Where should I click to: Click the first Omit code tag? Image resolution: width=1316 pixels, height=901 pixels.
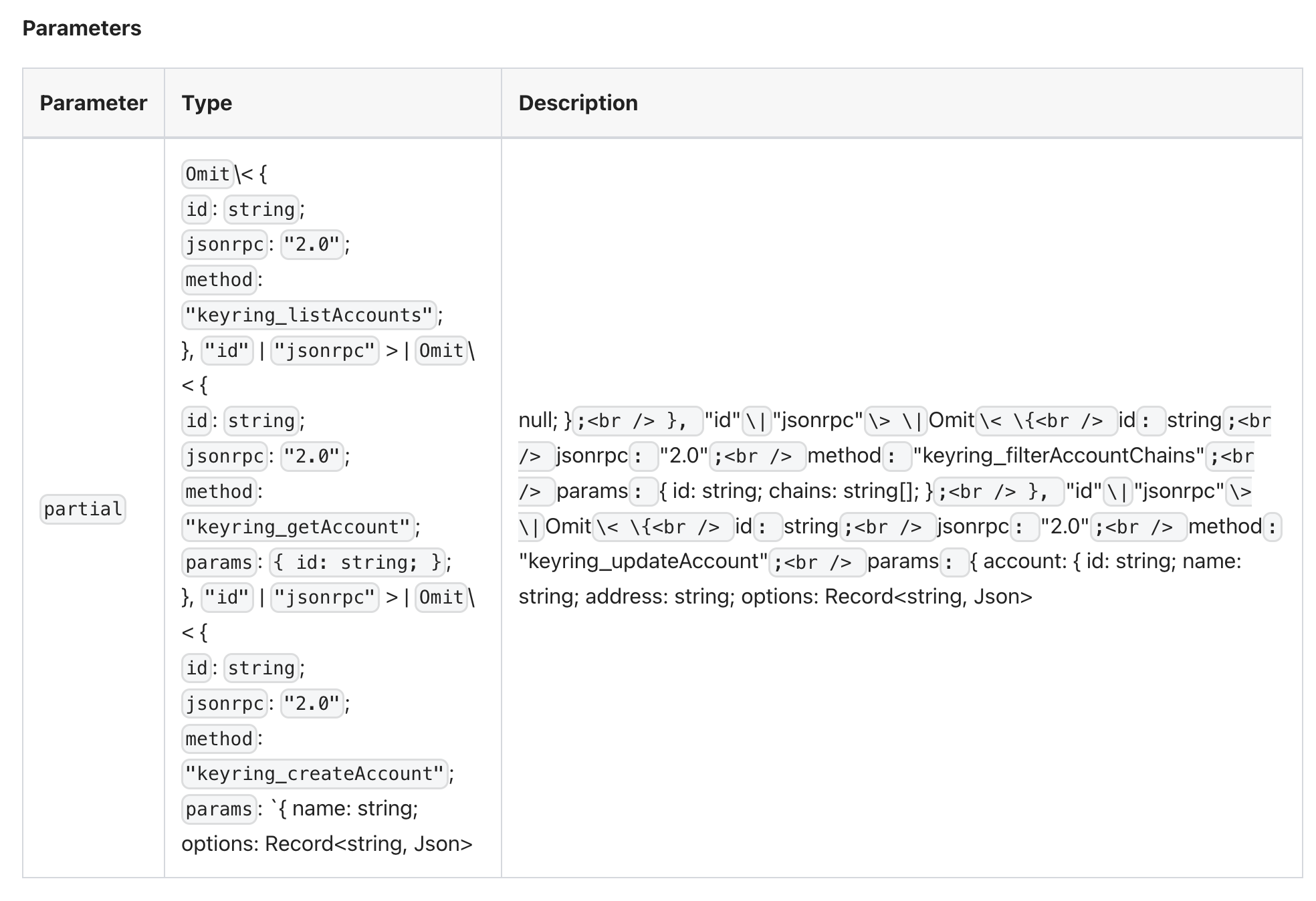(x=207, y=174)
